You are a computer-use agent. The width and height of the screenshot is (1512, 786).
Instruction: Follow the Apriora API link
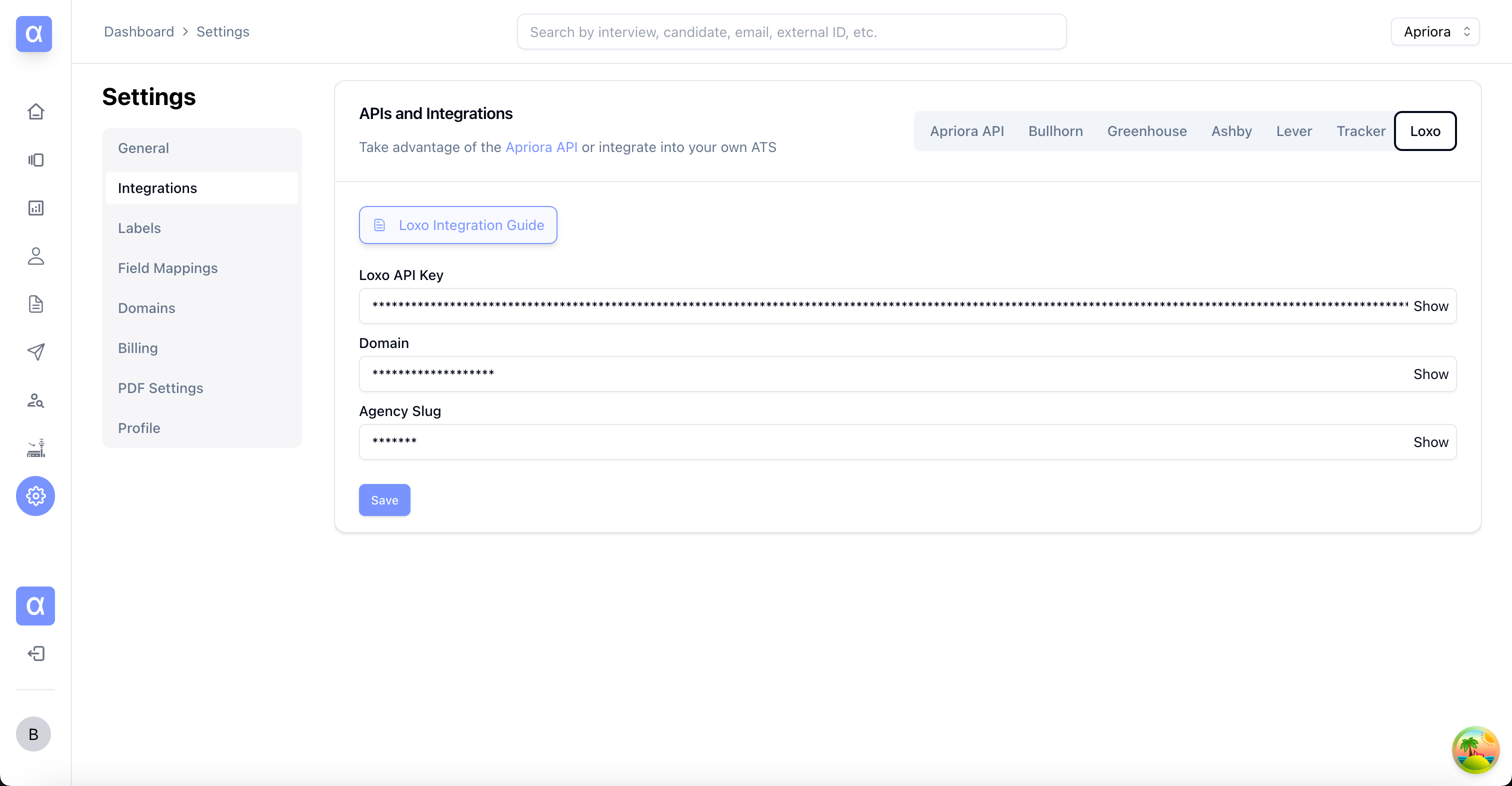[x=541, y=147]
